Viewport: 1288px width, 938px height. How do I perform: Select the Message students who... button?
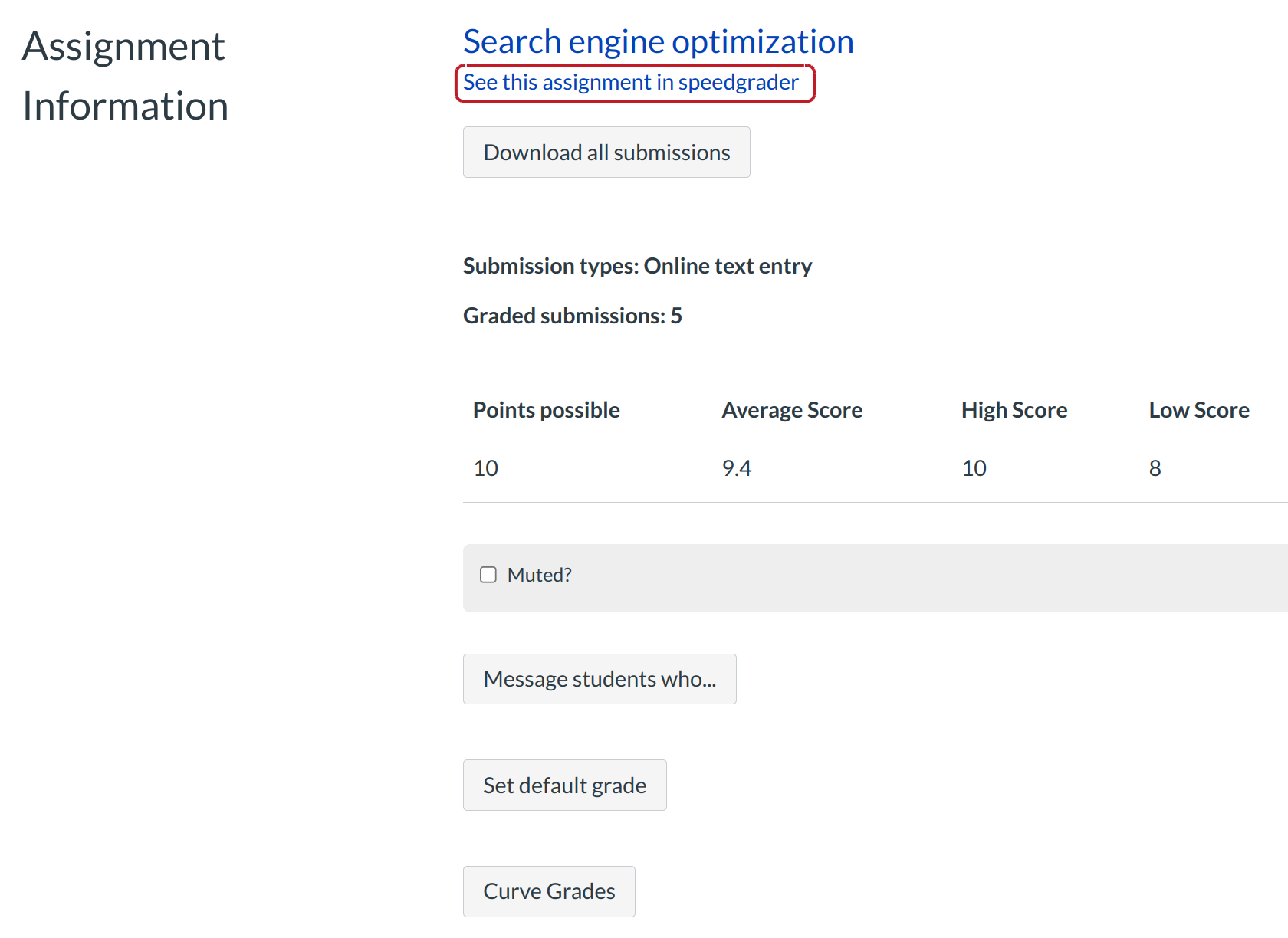pos(600,679)
